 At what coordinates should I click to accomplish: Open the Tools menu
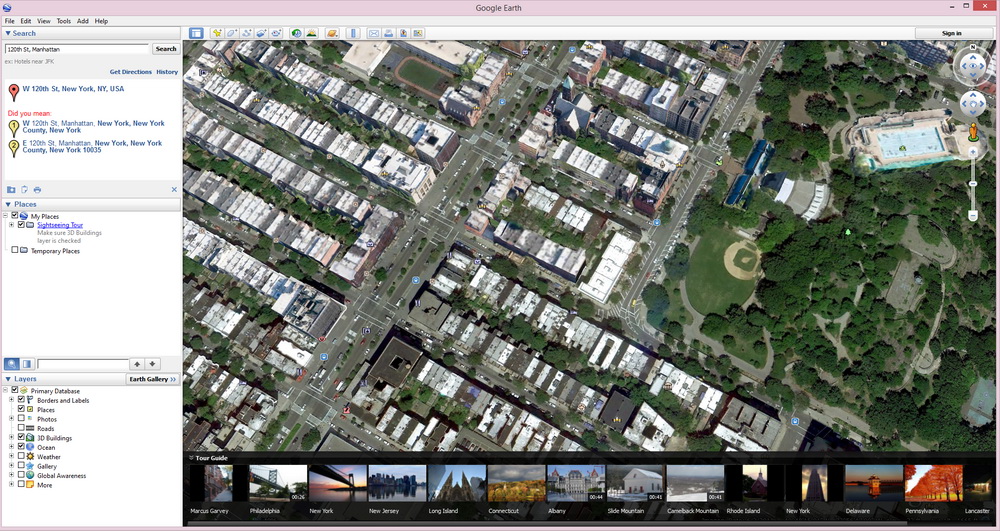[64, 21]
